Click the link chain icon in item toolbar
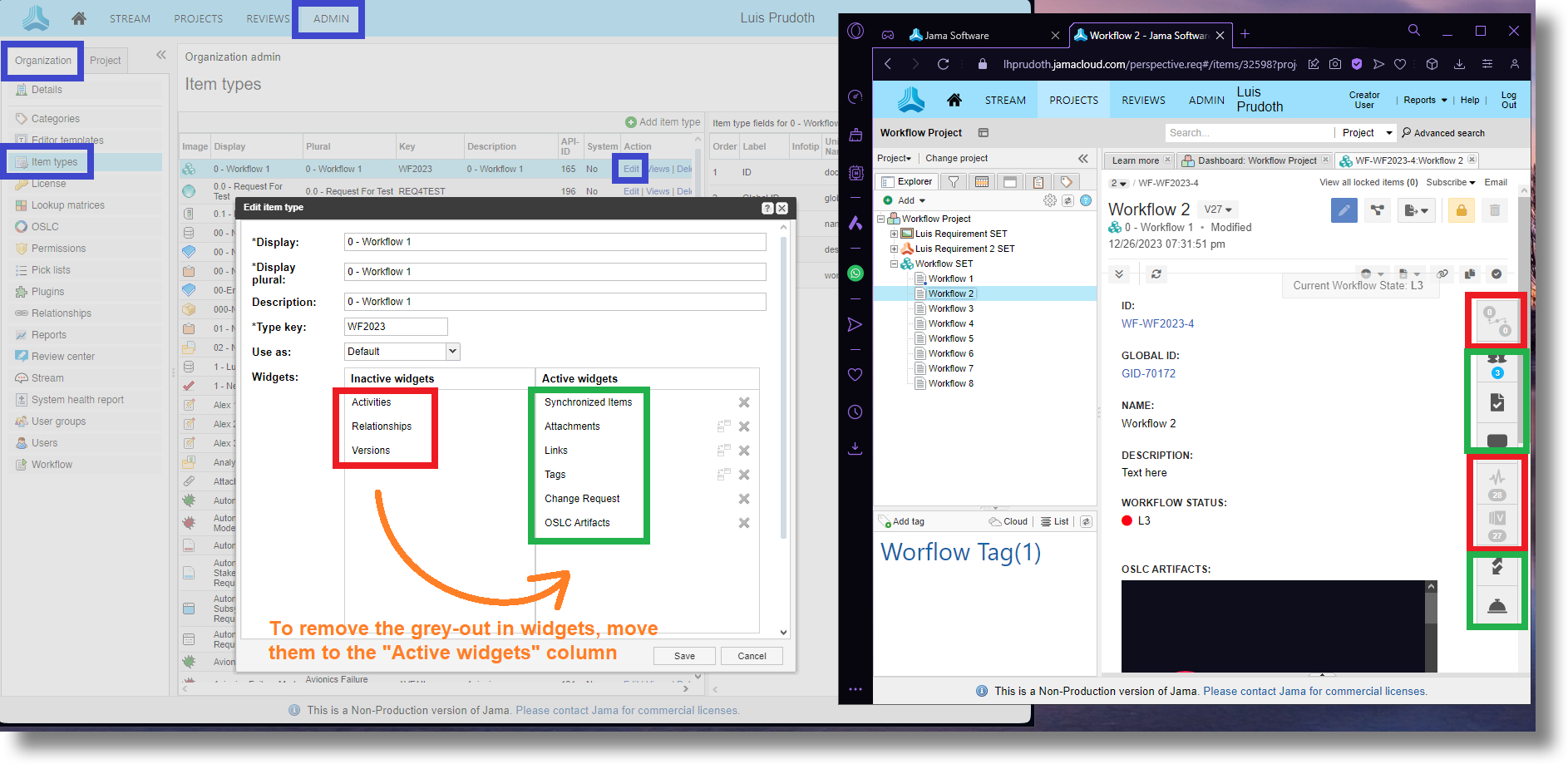The image size is (1568, 764). click(1442, 274)
